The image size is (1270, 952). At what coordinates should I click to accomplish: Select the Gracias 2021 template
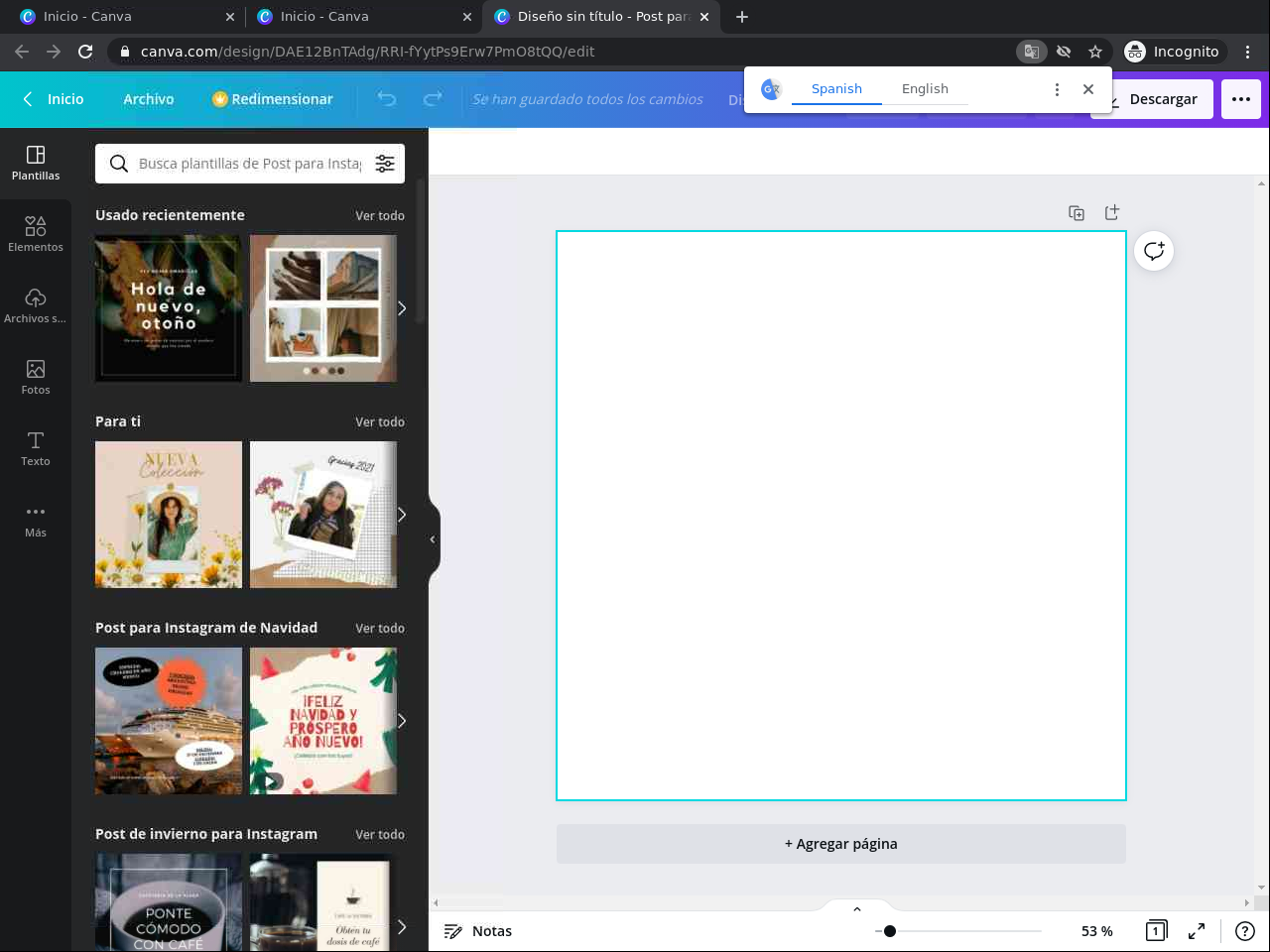point(323,515)
